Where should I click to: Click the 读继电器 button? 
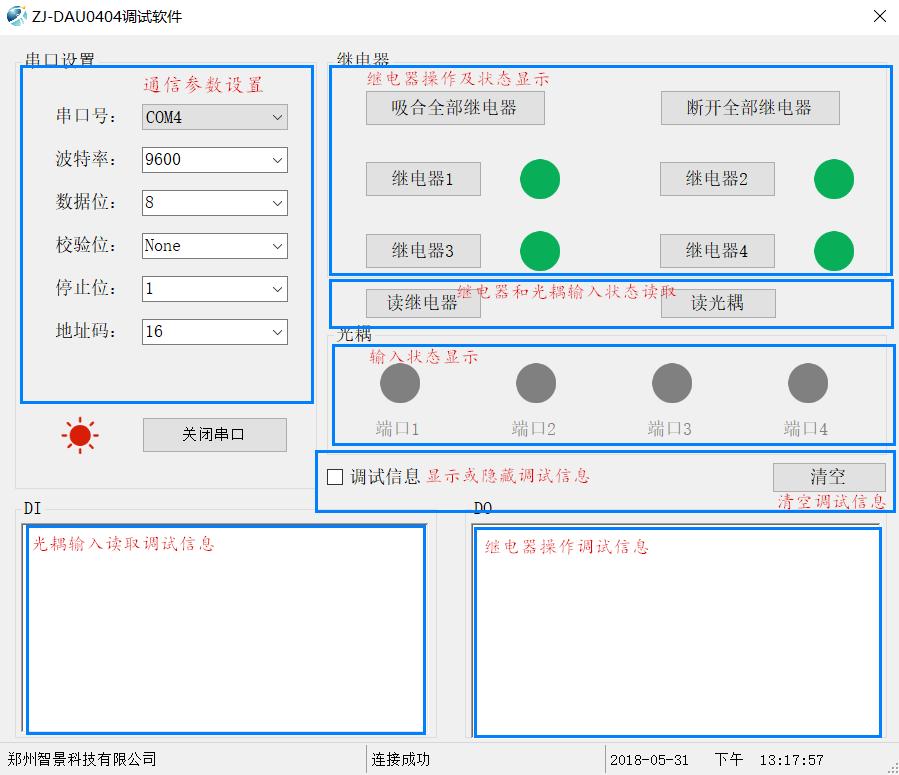(x=423, y=303)
